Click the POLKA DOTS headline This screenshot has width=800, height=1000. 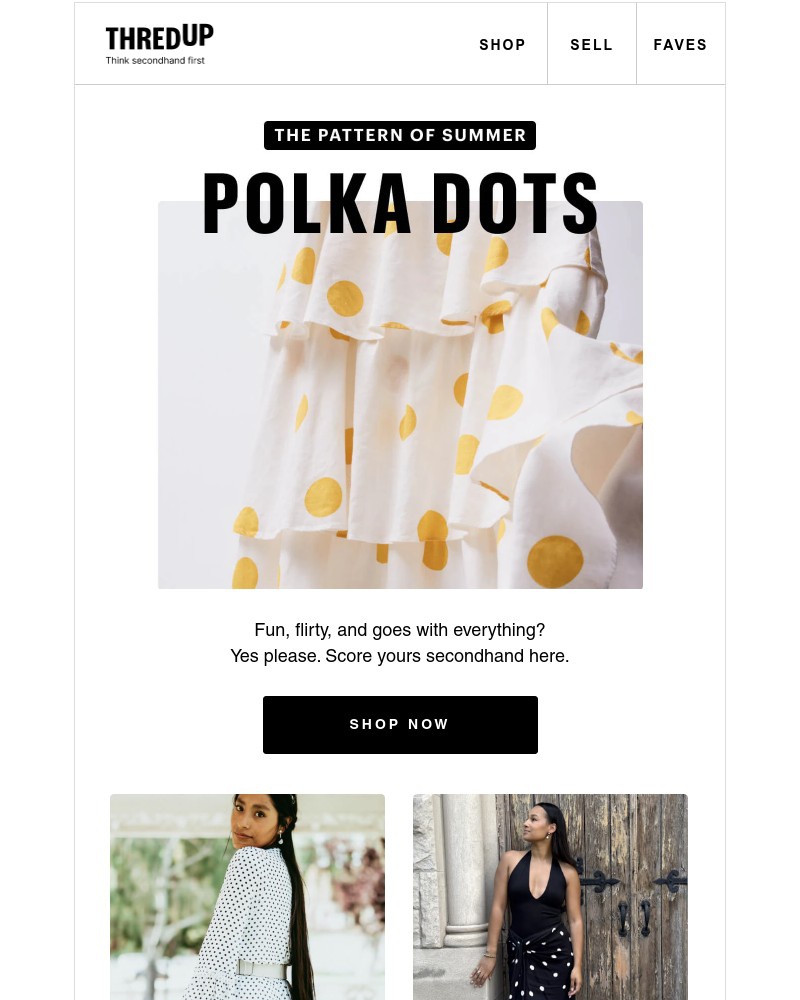point(400,203)
